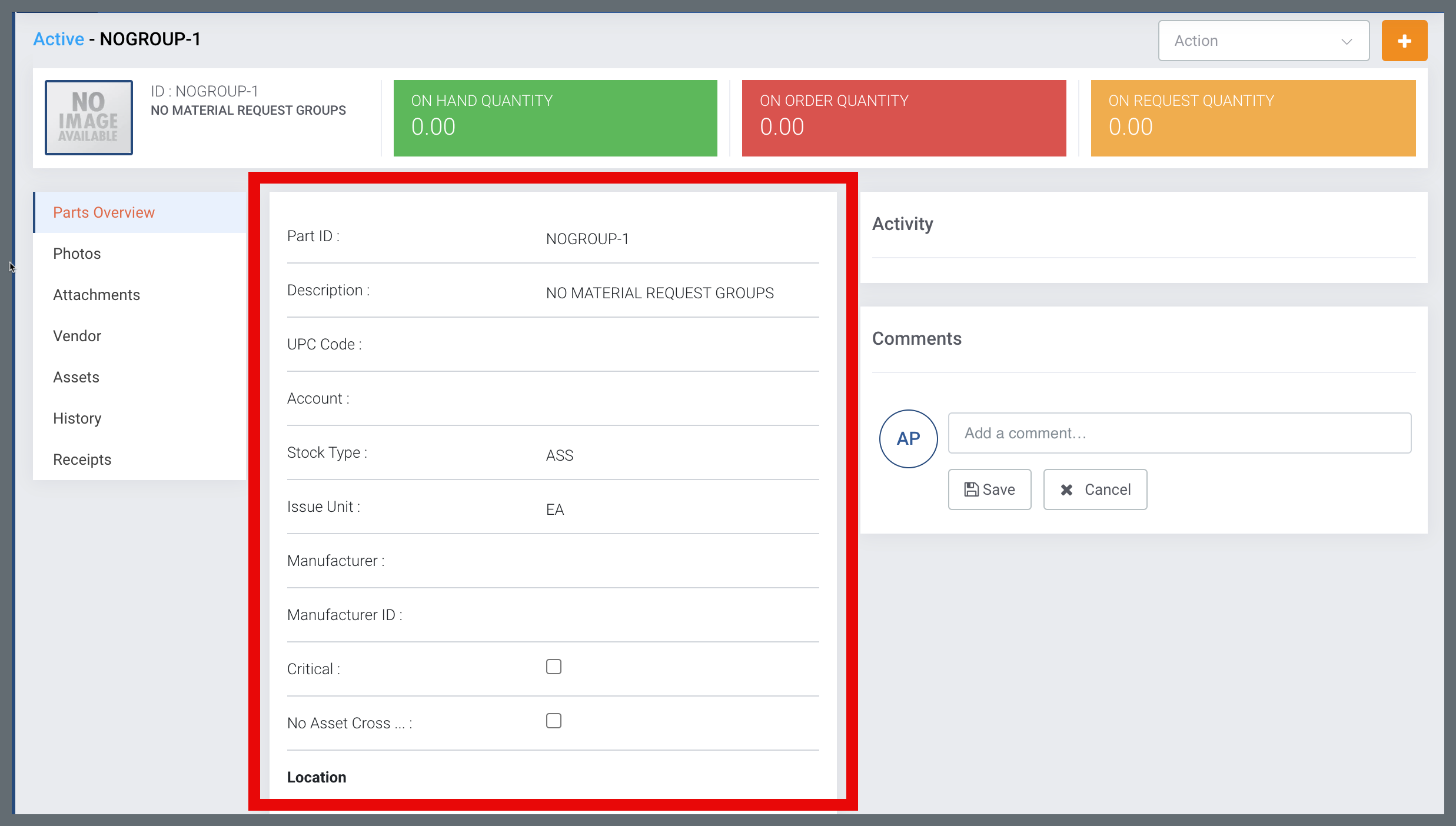Image resolution: width=1456 pixels, height=826 pixels.
Task: Switch to the Attachments section
Action: (97, 295)
